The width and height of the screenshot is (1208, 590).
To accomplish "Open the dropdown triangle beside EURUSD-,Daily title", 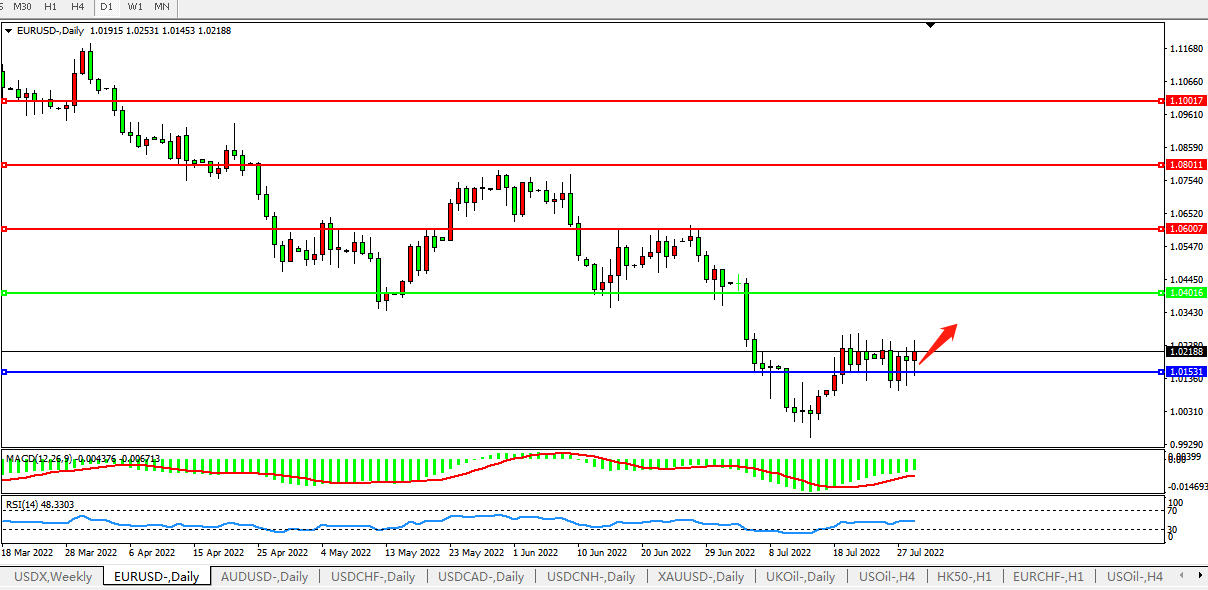I will (x=9, y=31).
